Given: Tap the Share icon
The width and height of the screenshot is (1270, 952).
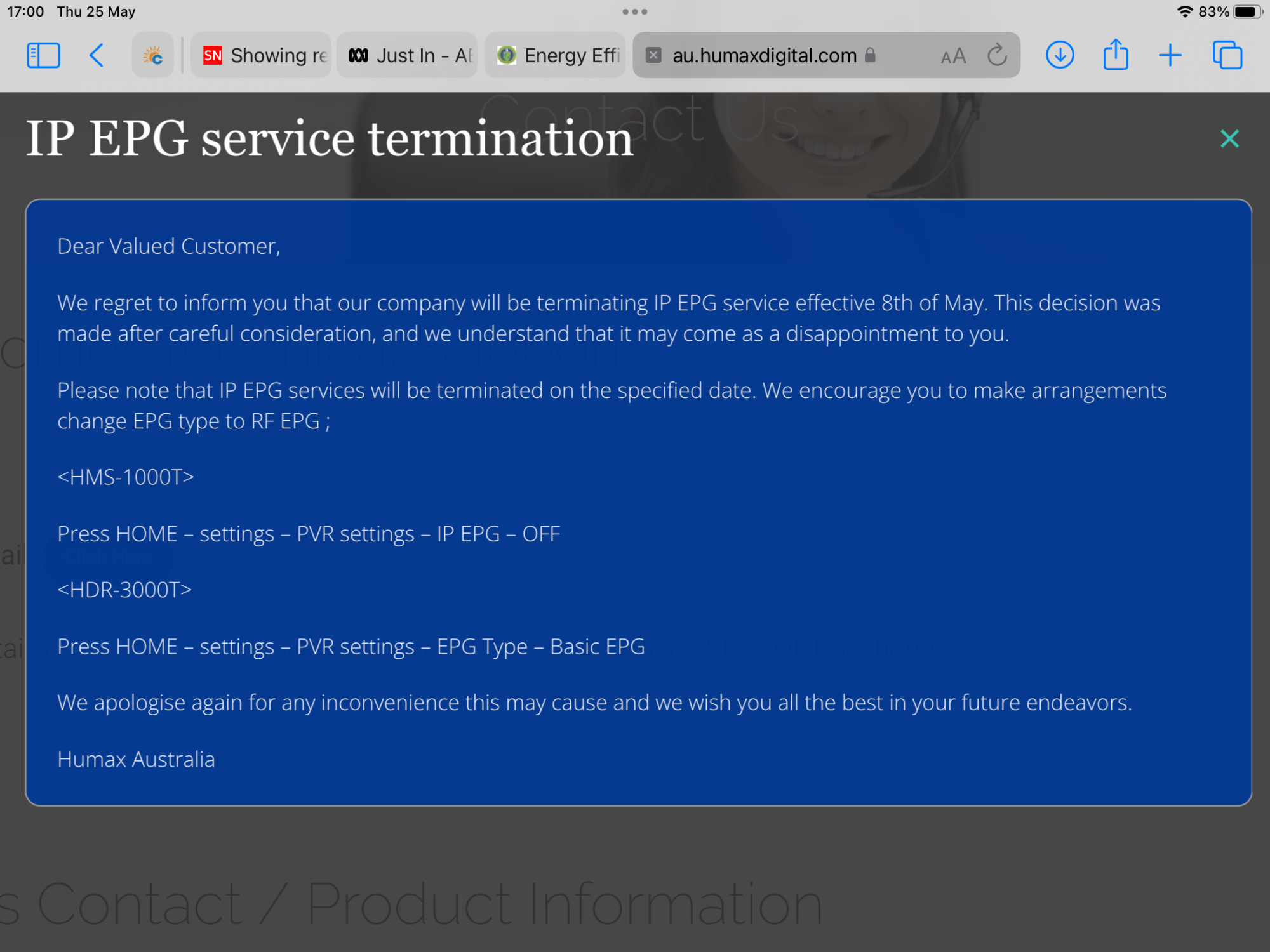Looking at the screenshot, I should click(x=1115, y=55).
